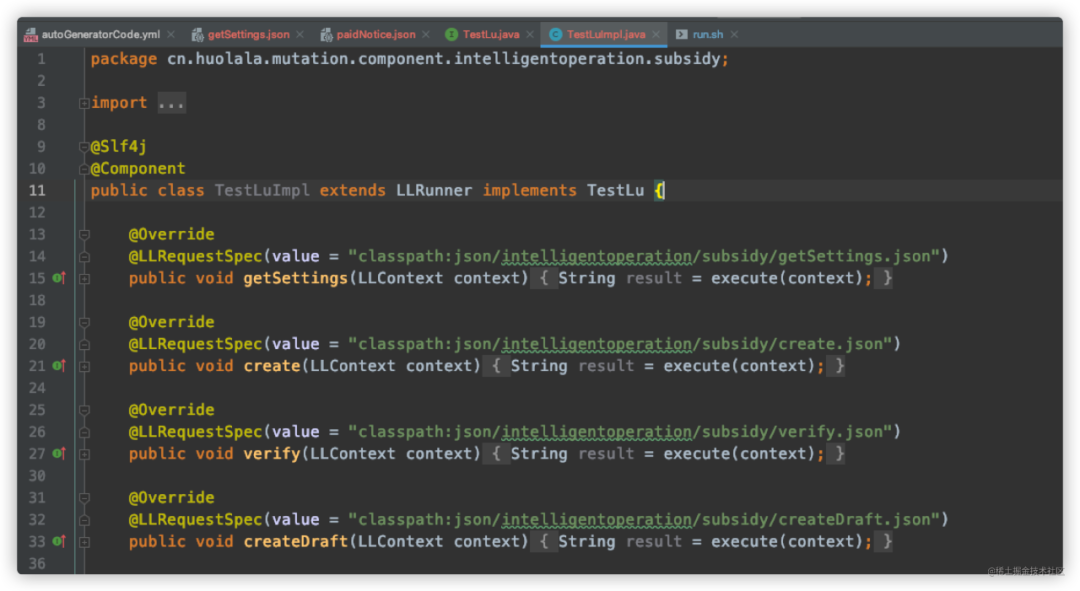Click the folded "..." placeholder after import
Screen dimensions: 1080x591
pos(171,103)
